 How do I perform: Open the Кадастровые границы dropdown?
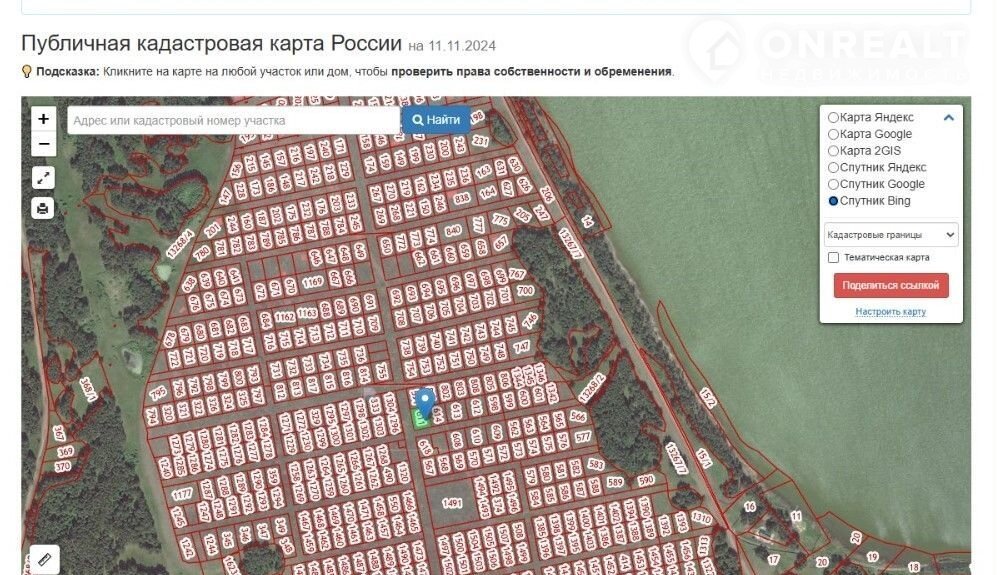[x=890, y=235]
